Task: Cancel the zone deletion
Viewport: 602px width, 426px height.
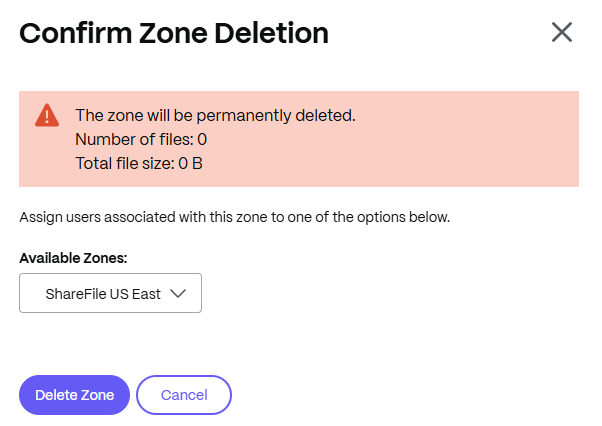Action: (x=184, y=395)
